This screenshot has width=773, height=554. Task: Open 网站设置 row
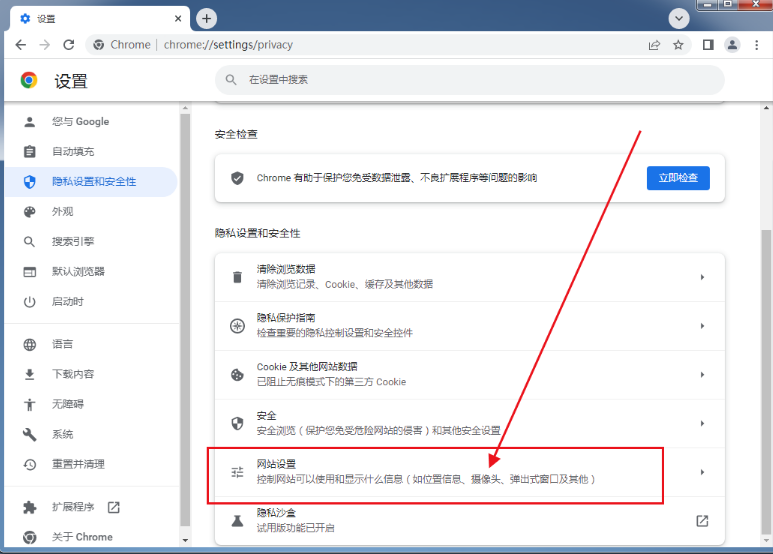(x=469, y=472)
